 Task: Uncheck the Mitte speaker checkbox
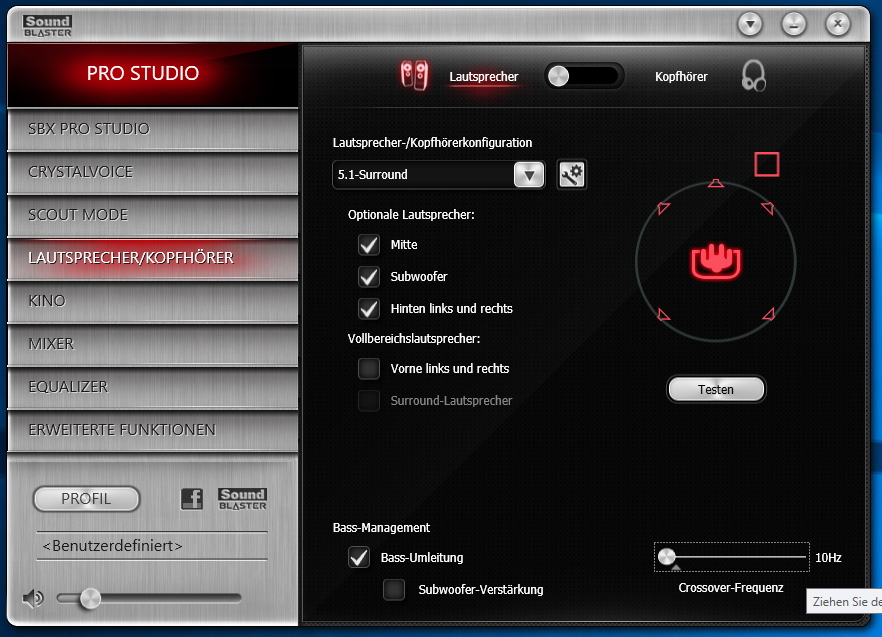(x=369, y=245)
